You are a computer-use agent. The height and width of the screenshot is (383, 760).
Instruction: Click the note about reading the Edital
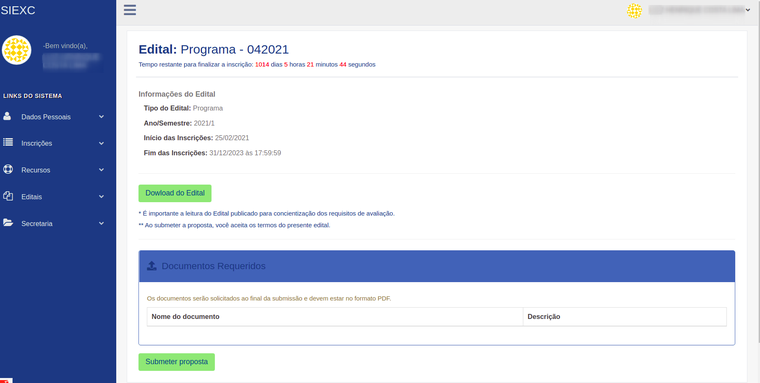coord(267,213)
